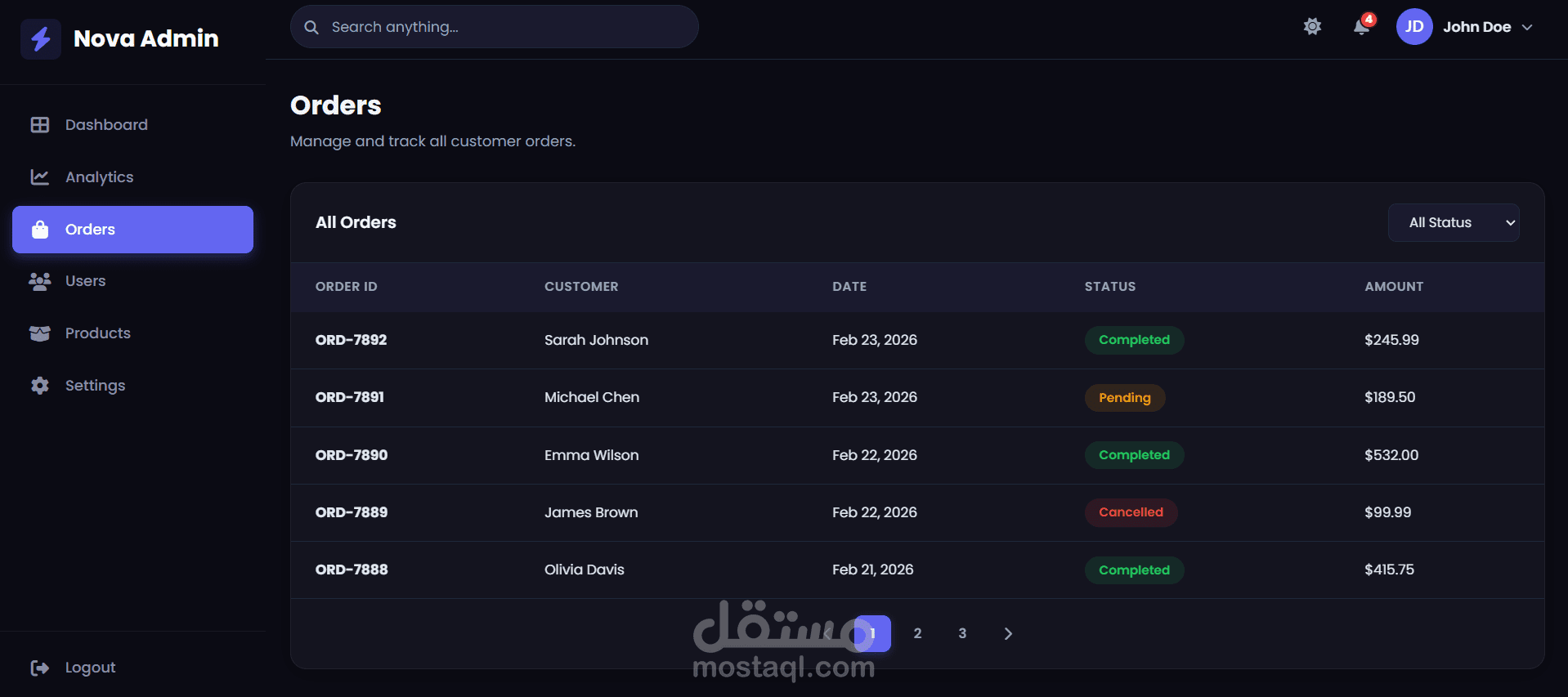Screen dimensions: 1568x697
Task: Focus the Search anything input field
Action: [507, 27]
